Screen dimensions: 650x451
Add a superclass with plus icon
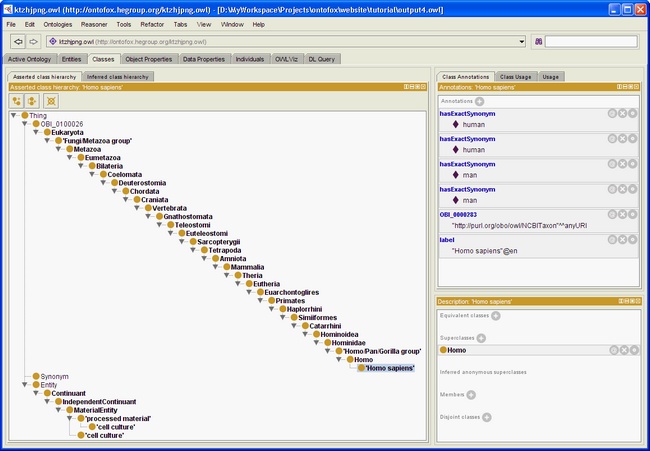tap(481, 338)
